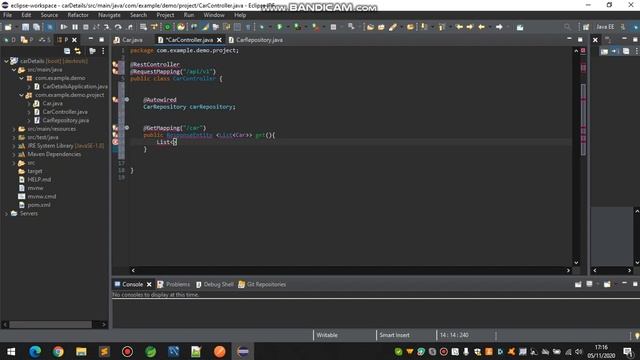Click the Open Perspective icon
Viewport: 640px width, 360px height.
[x=586, y=27]
